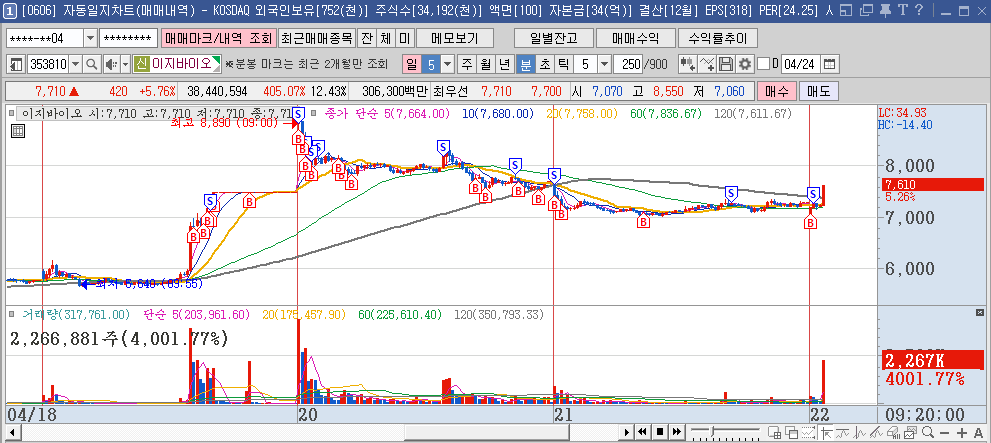Toggle the 체 filter button
The height and width of the screenshot is (443, 991).
(386, 38)
